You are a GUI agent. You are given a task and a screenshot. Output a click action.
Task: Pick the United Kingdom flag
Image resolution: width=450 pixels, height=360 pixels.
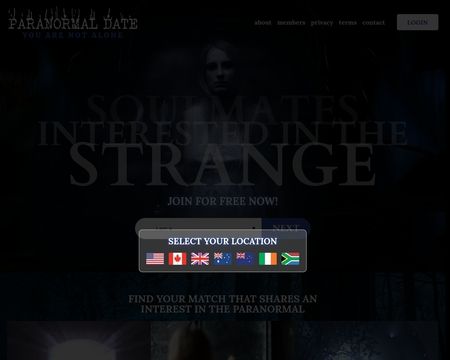pyautogui.click(x=200, y=259)
